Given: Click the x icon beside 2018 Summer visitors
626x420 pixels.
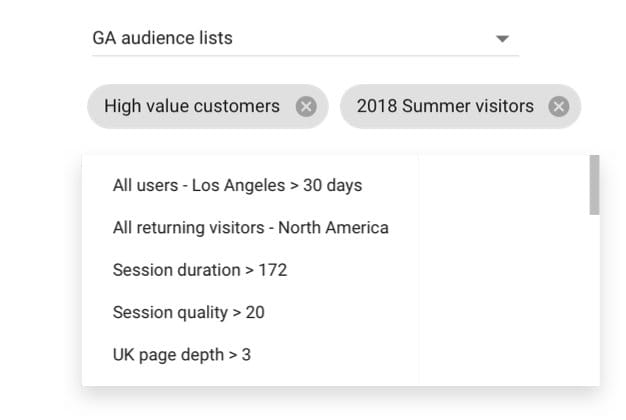Looking at the screenshot, I should point(559,107).
